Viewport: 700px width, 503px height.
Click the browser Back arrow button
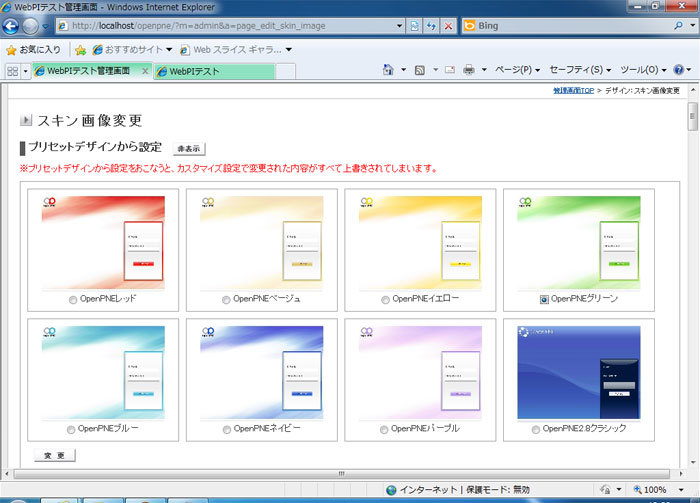pyautogui.click(x=11, y=26)
